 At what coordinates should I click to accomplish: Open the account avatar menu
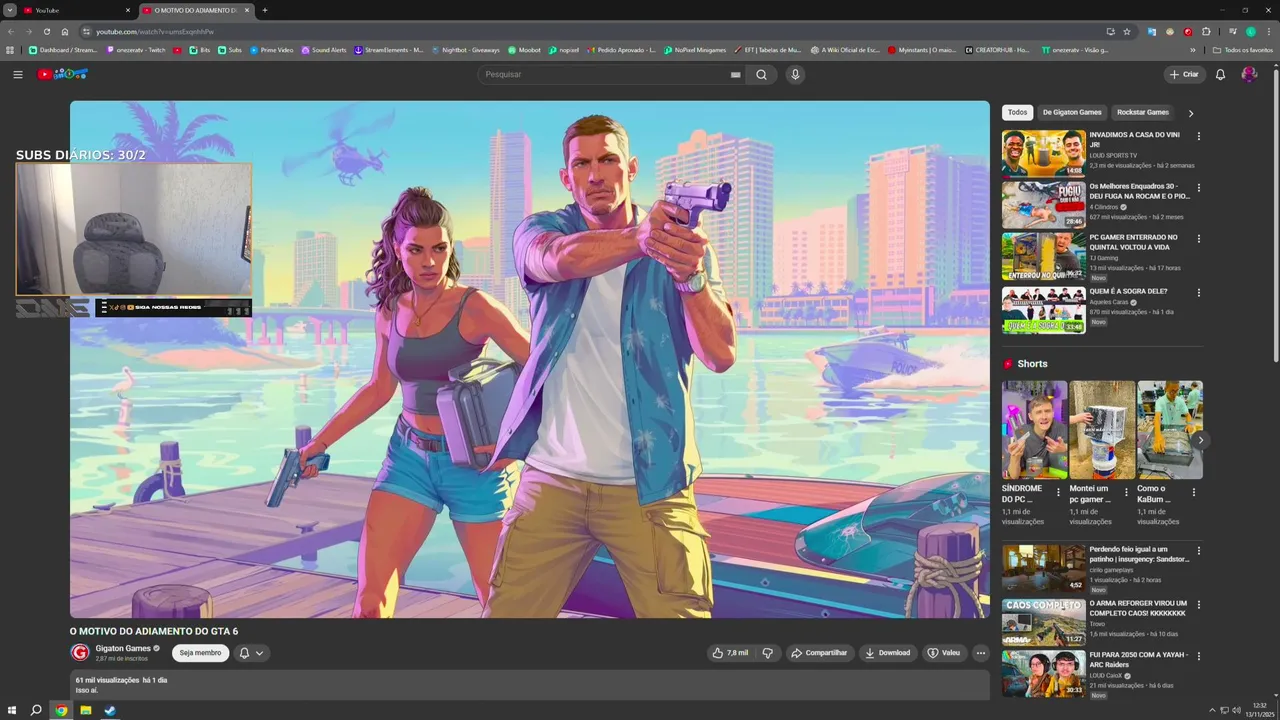click(x=1249, y=74)
